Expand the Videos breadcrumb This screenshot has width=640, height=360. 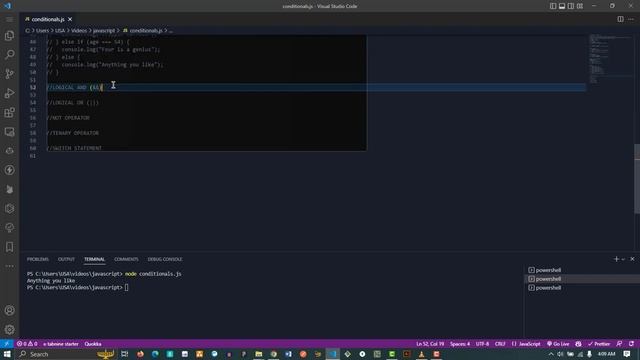click(79, 31)
